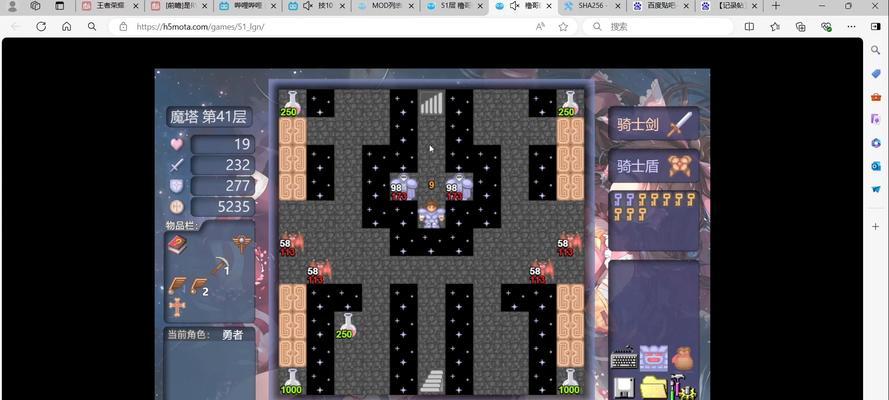The width and height of the screenshot is (889, 400).
Task: Open the purple quick shop chest icon
Action: coord(654,358)
